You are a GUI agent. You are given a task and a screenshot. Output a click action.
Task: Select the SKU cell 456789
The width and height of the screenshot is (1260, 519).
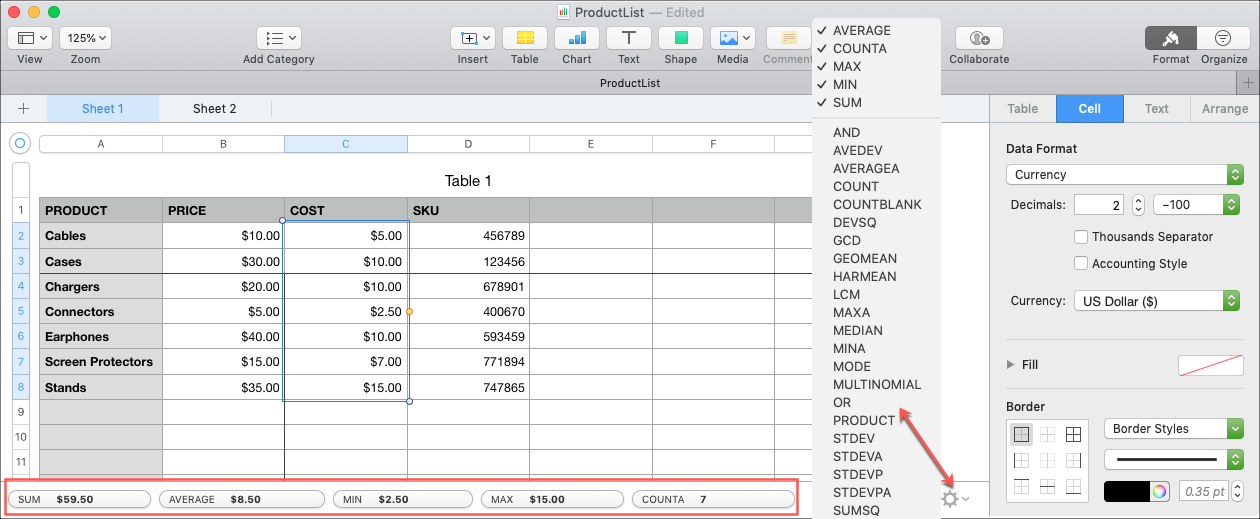pos(468,236)
